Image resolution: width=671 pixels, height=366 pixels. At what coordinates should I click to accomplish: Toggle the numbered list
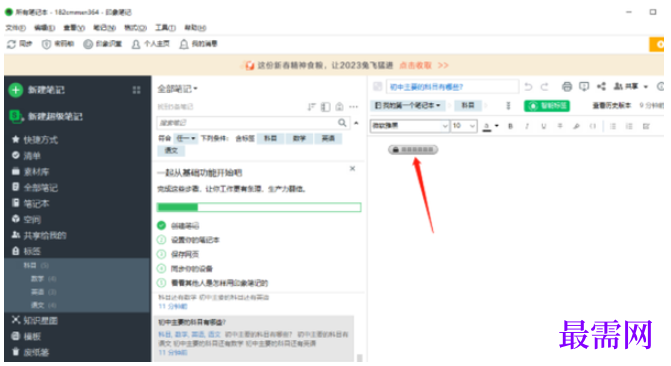629,126
